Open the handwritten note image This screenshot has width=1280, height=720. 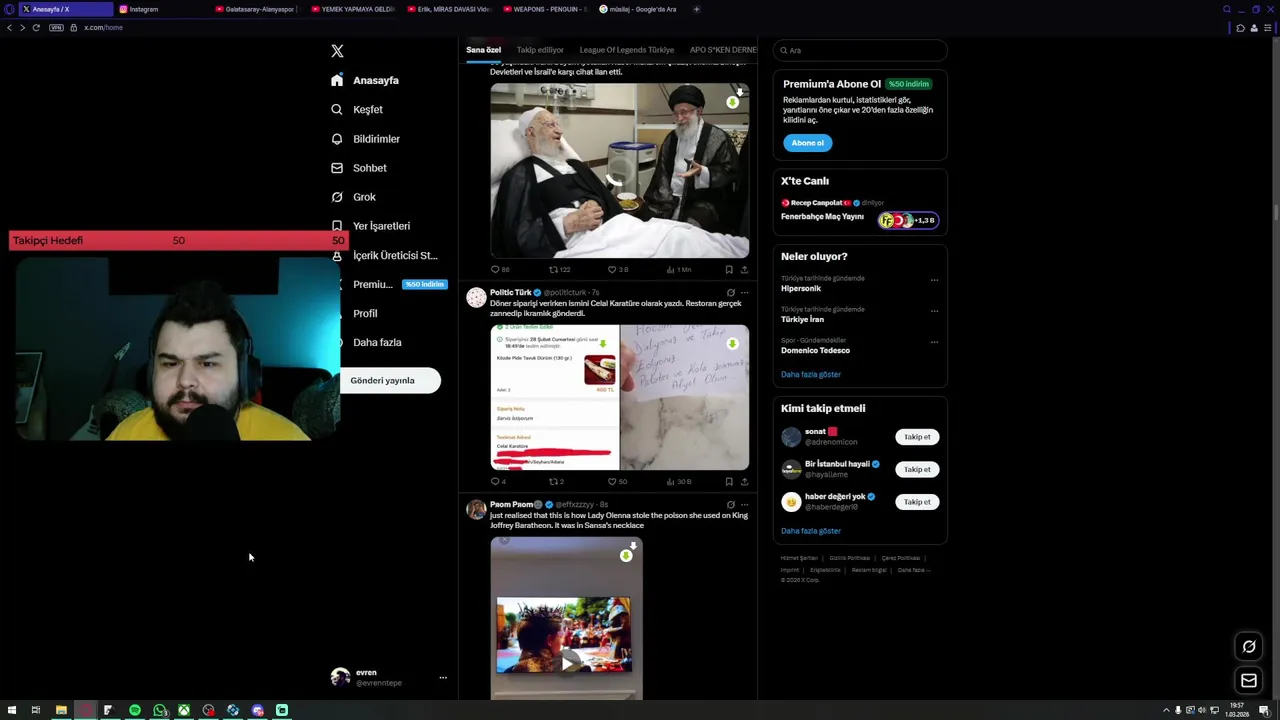[685, 397]
